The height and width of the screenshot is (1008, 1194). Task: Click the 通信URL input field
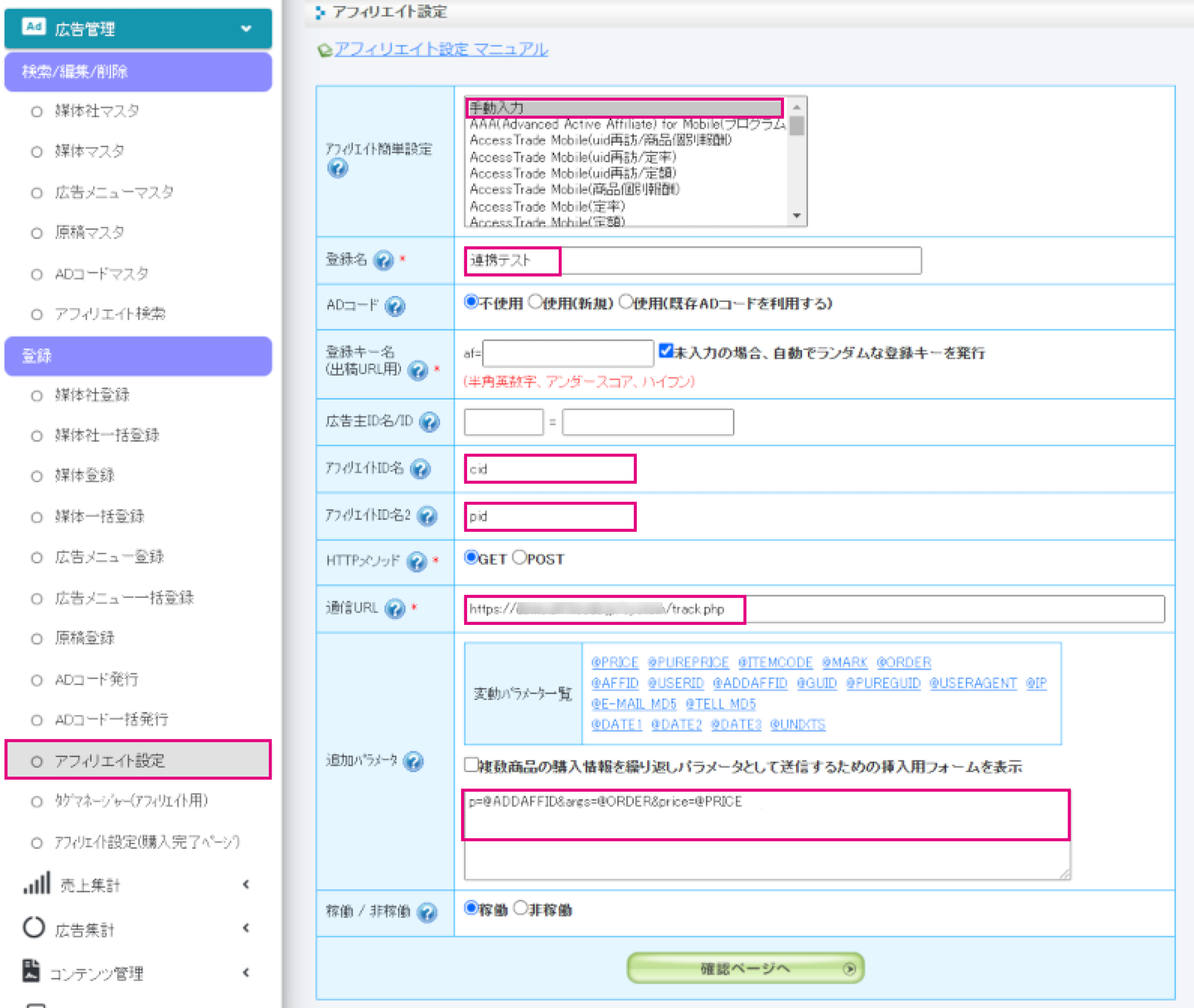click(814, 609)
